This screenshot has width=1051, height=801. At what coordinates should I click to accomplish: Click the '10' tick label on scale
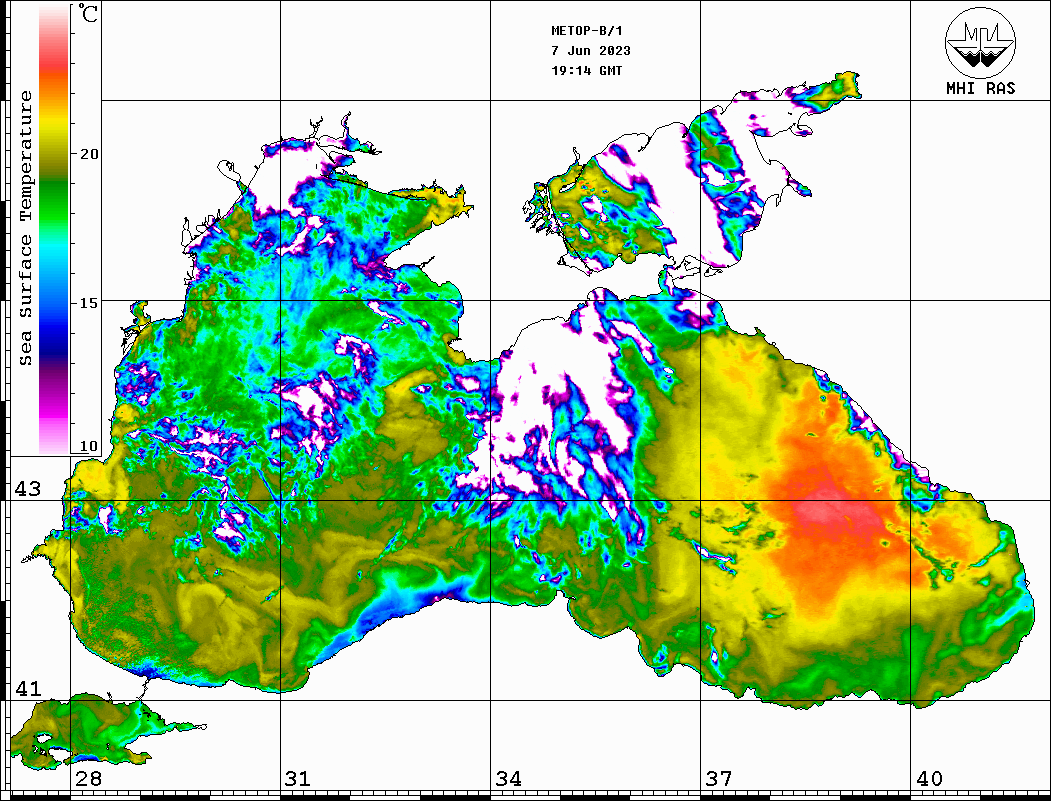pyautogui.click(x=88, y=446)
